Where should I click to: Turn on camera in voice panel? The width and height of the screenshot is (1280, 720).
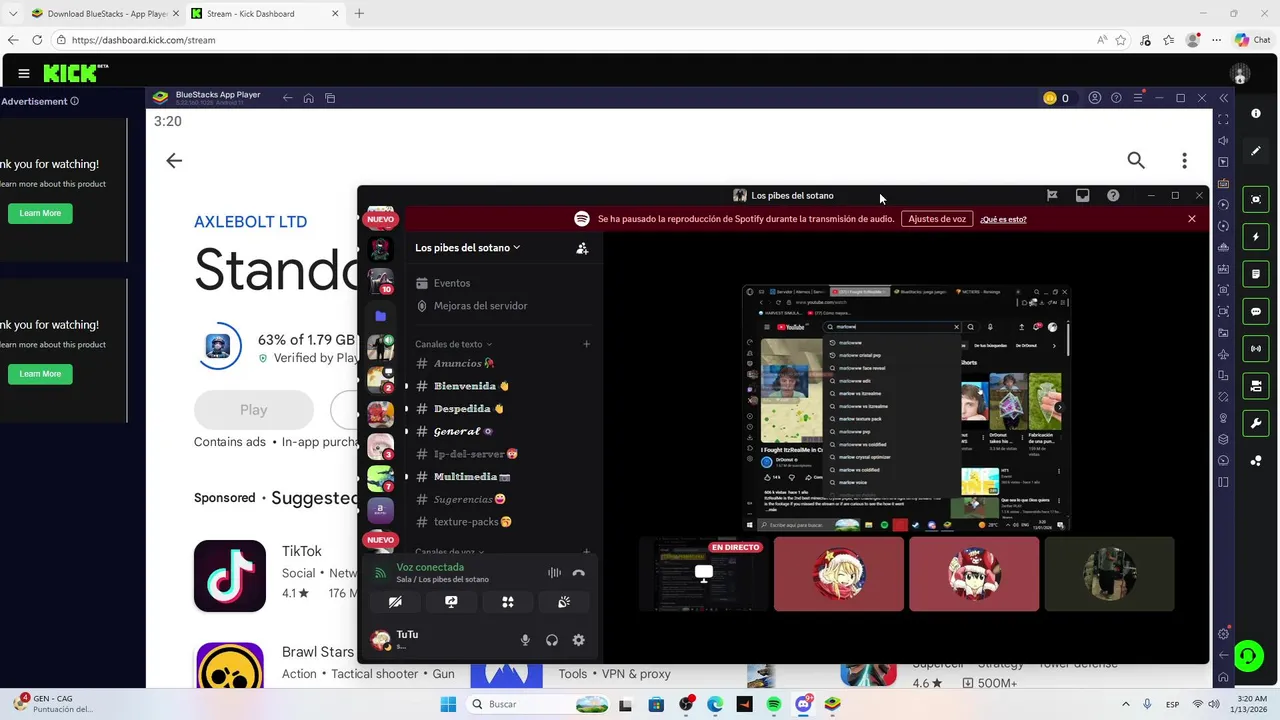(x=395, y=602)
